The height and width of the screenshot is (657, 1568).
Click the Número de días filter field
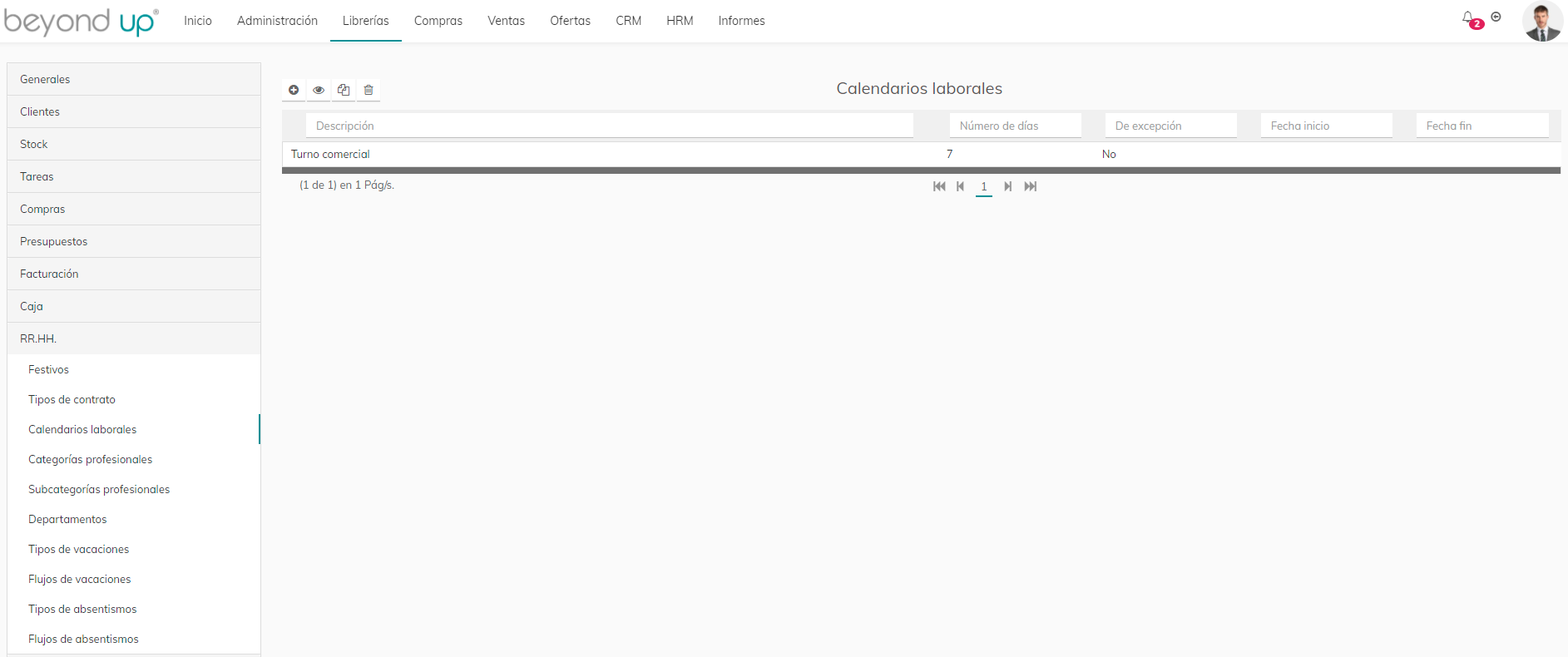(x=1016, y=126)
